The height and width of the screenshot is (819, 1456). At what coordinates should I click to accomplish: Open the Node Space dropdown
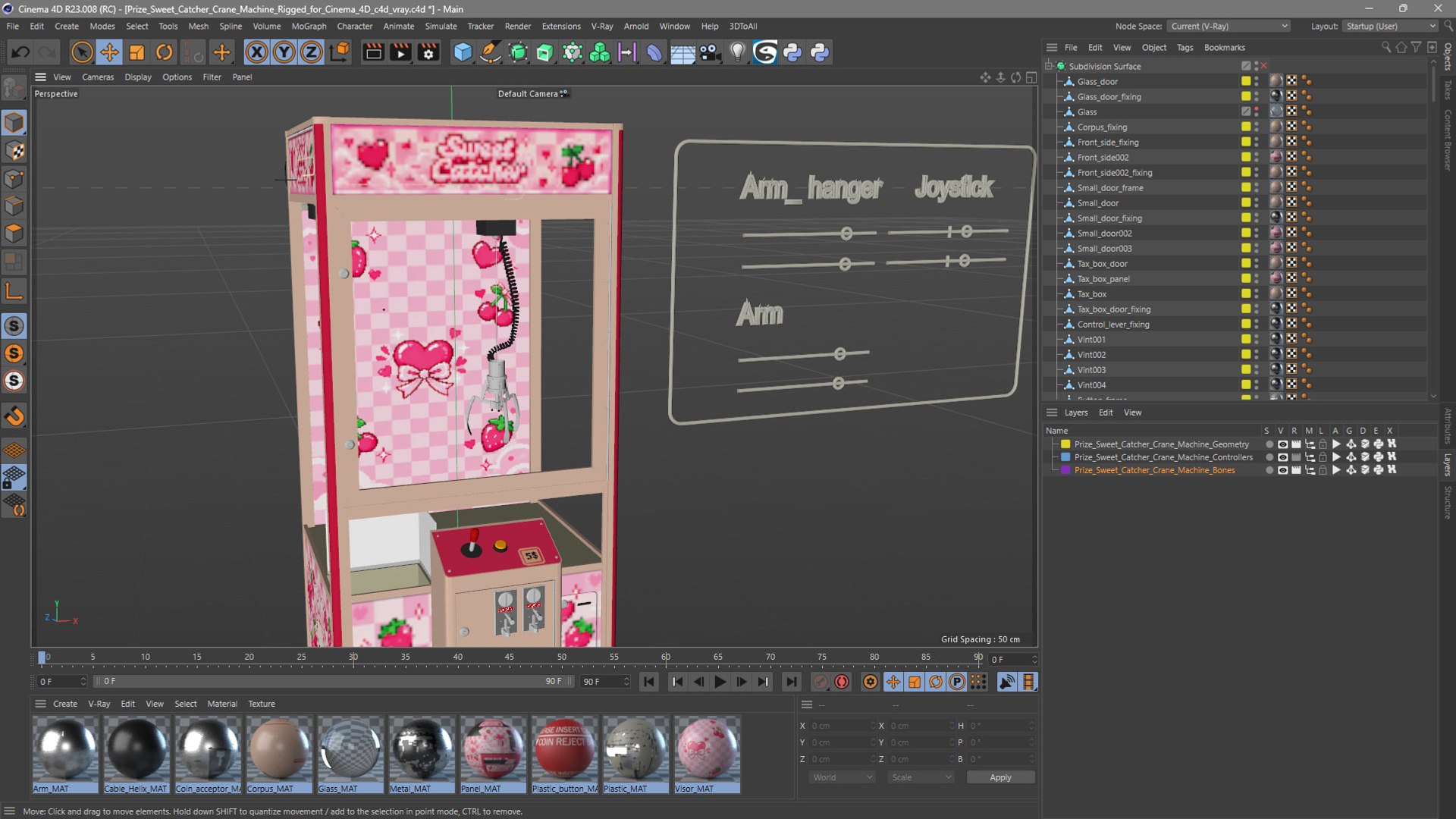pyautogui.click(x=1228, y=26)
